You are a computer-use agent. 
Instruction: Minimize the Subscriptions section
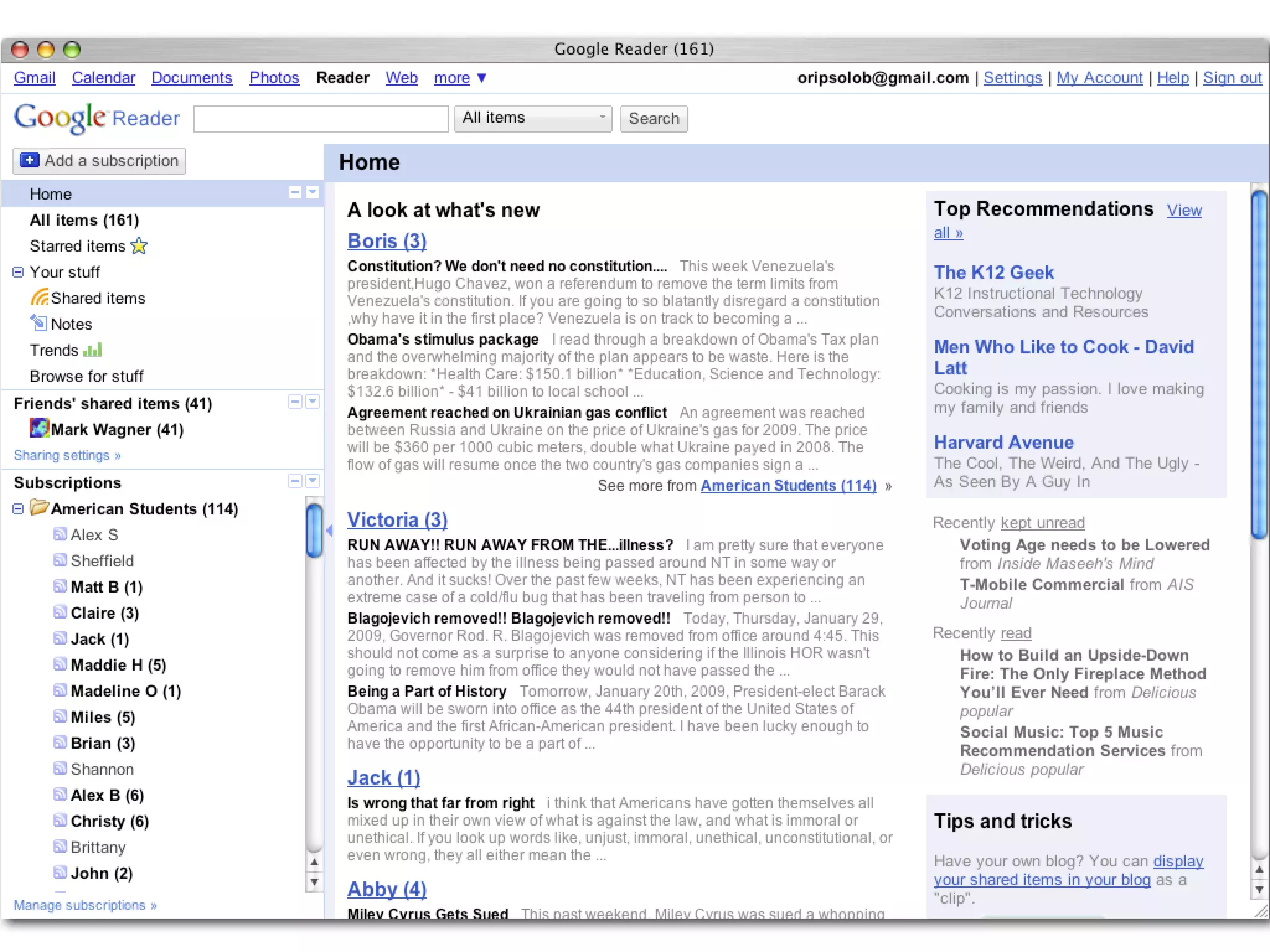tap(295, 482)
